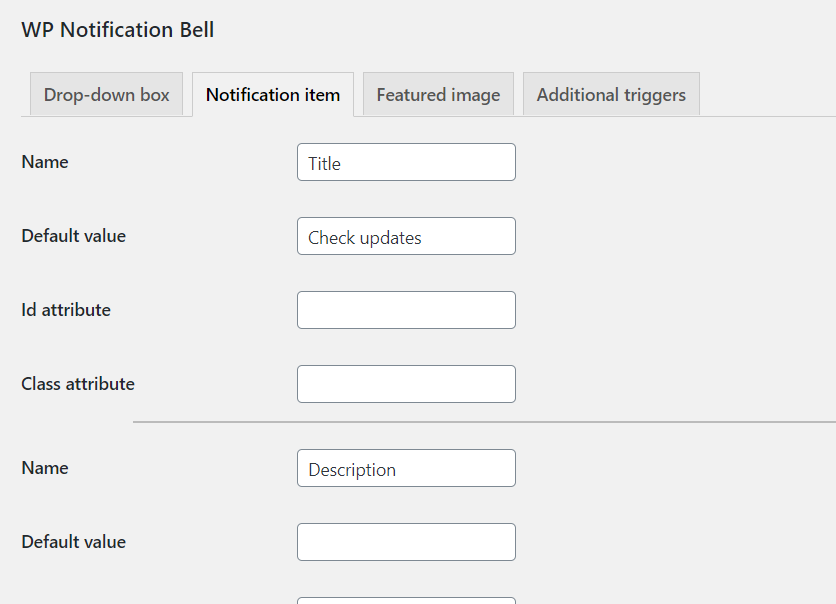This screenshot has width=836, height=604.
Task: Click the Name field containing Title
Action: (406, 162)
